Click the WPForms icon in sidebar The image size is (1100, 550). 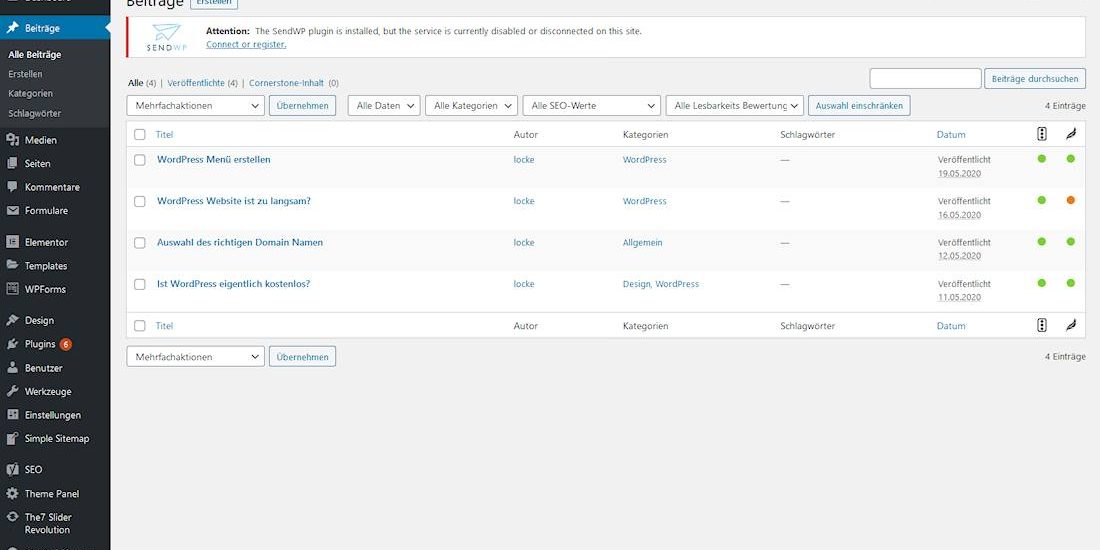click(x=12, y=289)
